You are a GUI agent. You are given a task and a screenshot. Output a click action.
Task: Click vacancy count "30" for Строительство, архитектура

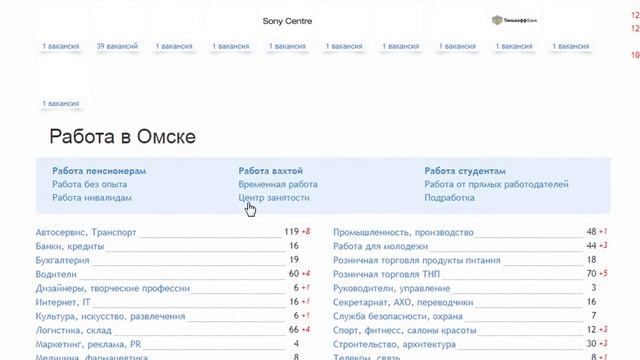click(x=591, y=343)
